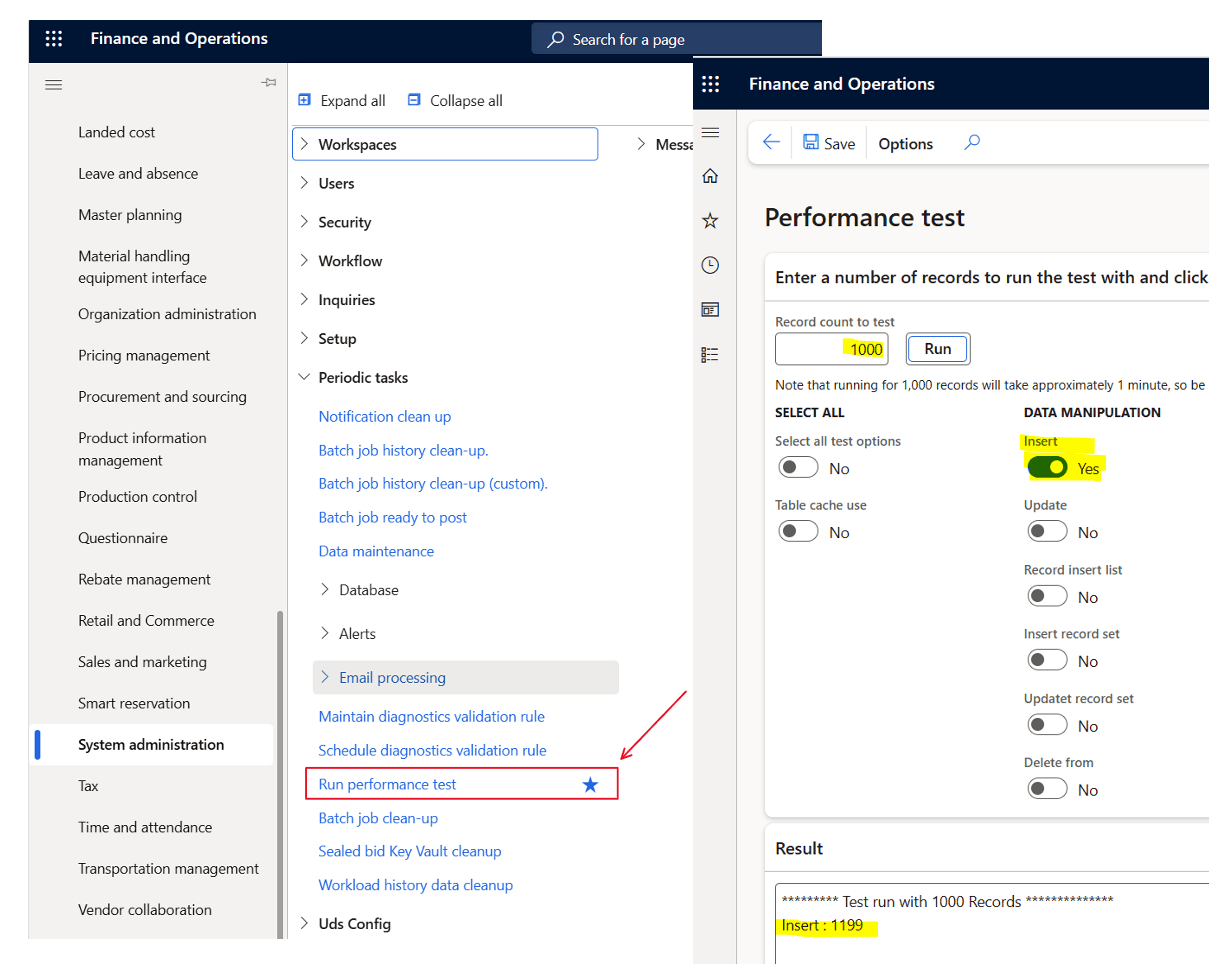Image resolution: width=1209 pixels, height=964 pixels.
Task: Open the app launcher waffle icon
Action: pyautogui.click(x=710, y=84)
